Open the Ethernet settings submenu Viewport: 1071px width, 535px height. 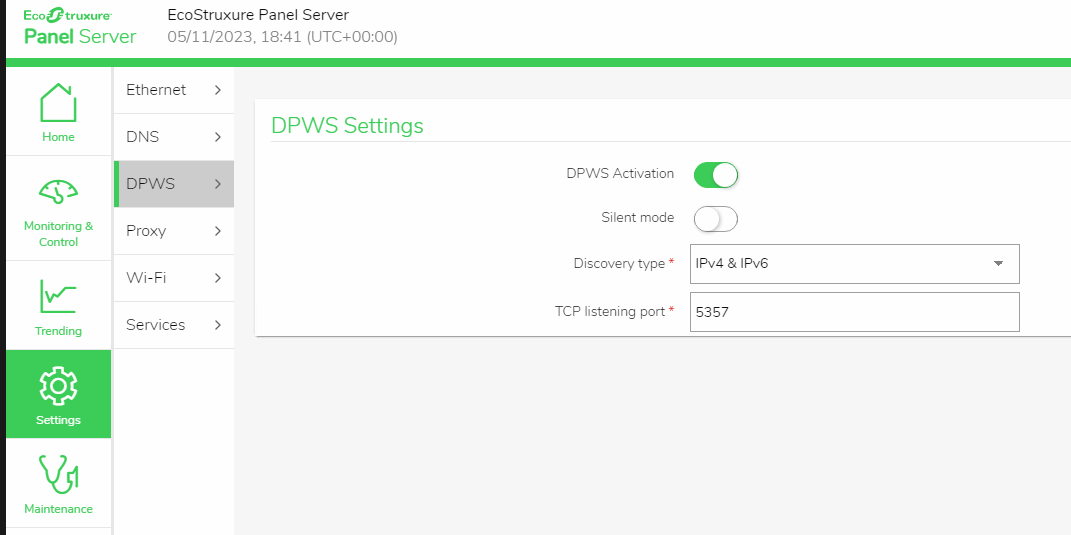coord(174,90)
